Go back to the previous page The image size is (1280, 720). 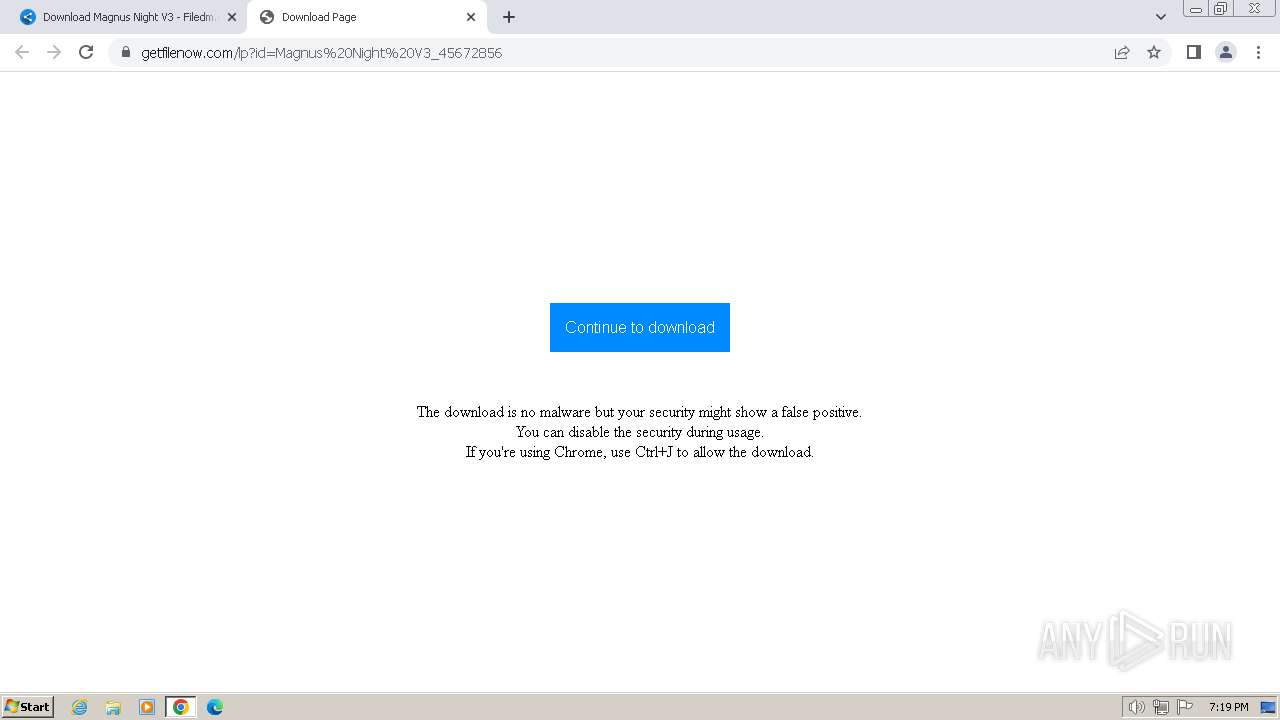[x=22, y=52]
